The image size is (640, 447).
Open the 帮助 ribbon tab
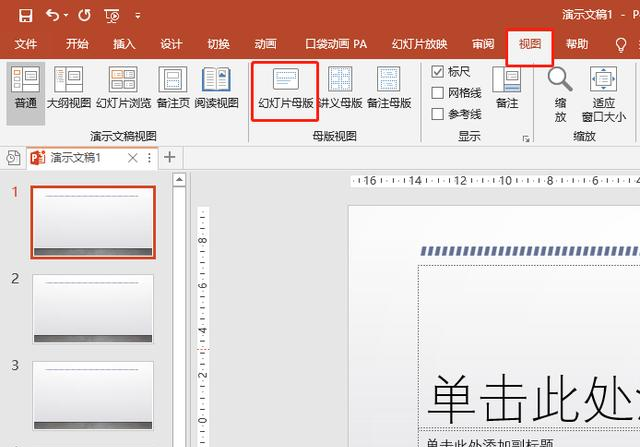[x=577, y=44]
